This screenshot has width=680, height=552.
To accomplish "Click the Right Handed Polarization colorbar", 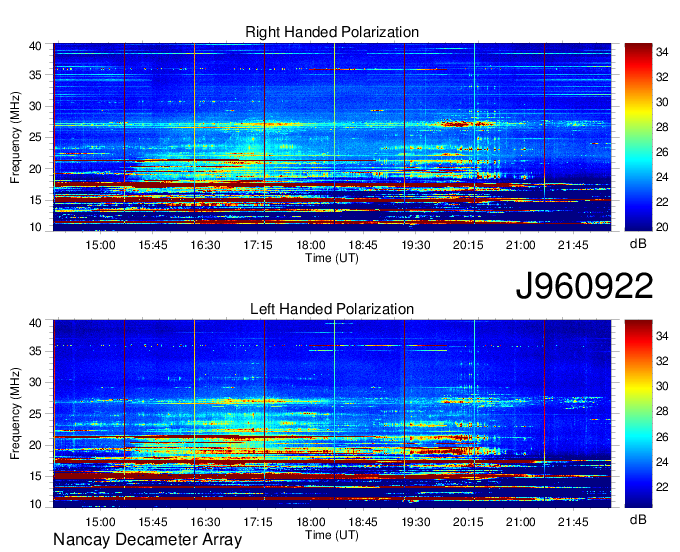I will tap(638, 137).
